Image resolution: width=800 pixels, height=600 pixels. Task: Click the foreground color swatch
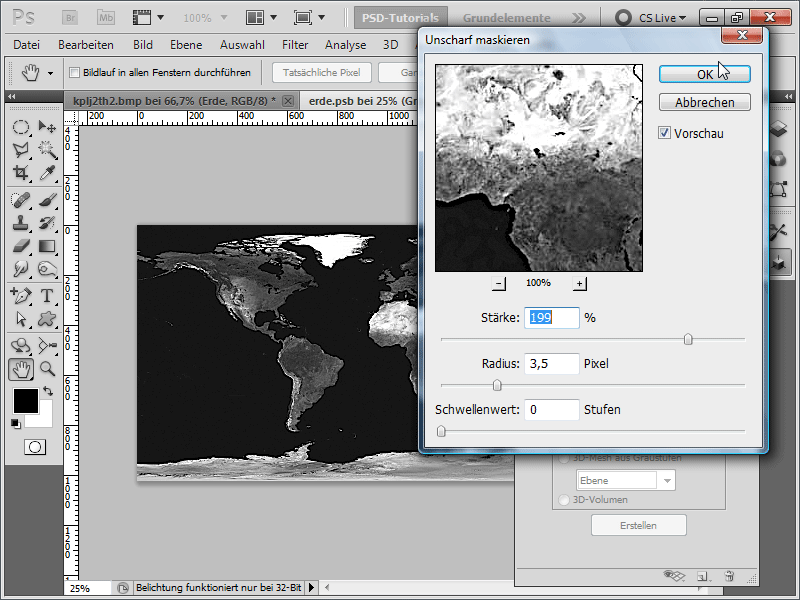coord(26,401)
